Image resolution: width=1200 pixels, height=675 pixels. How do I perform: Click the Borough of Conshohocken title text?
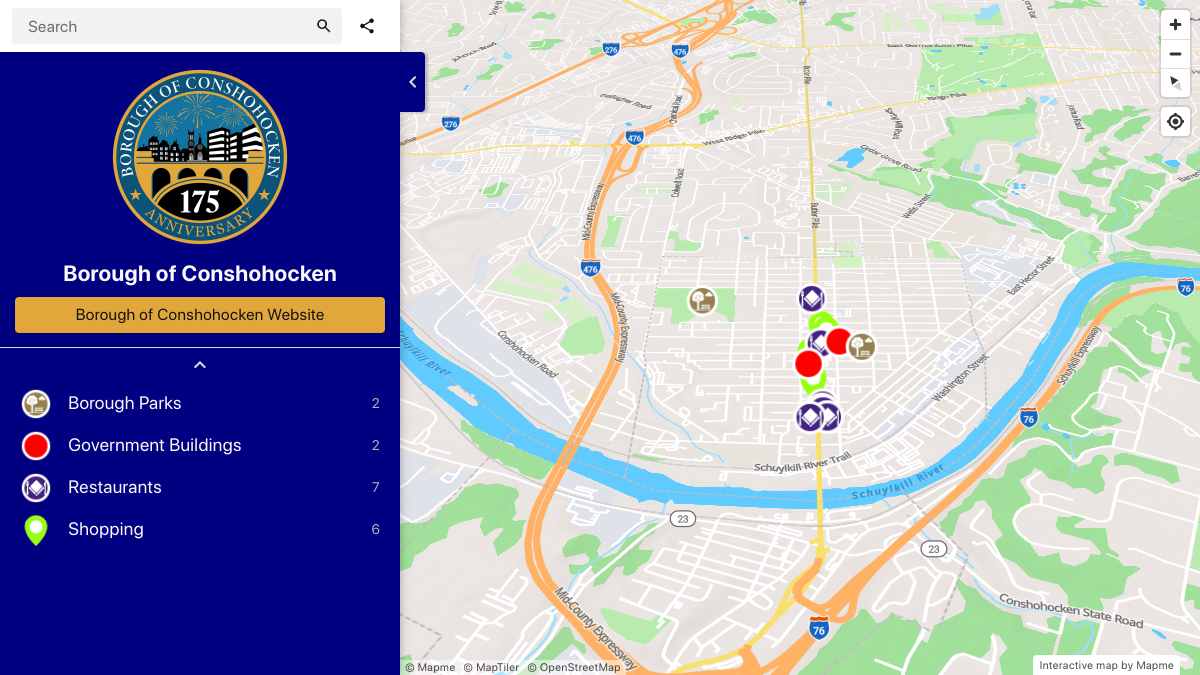200,274
